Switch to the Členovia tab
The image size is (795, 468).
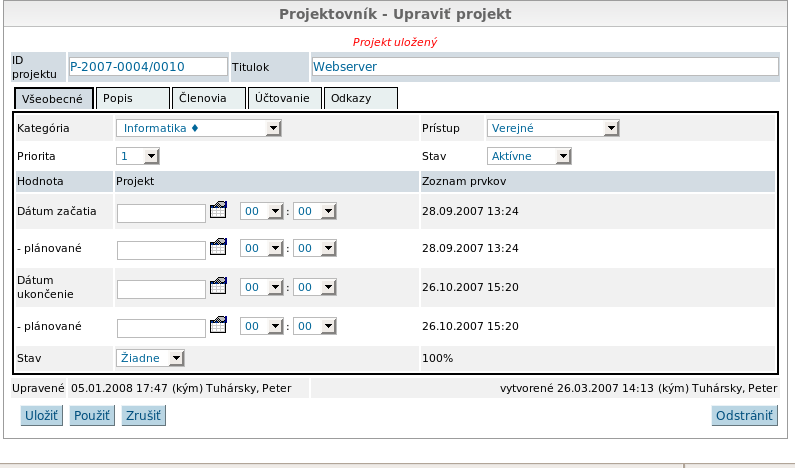208,98
